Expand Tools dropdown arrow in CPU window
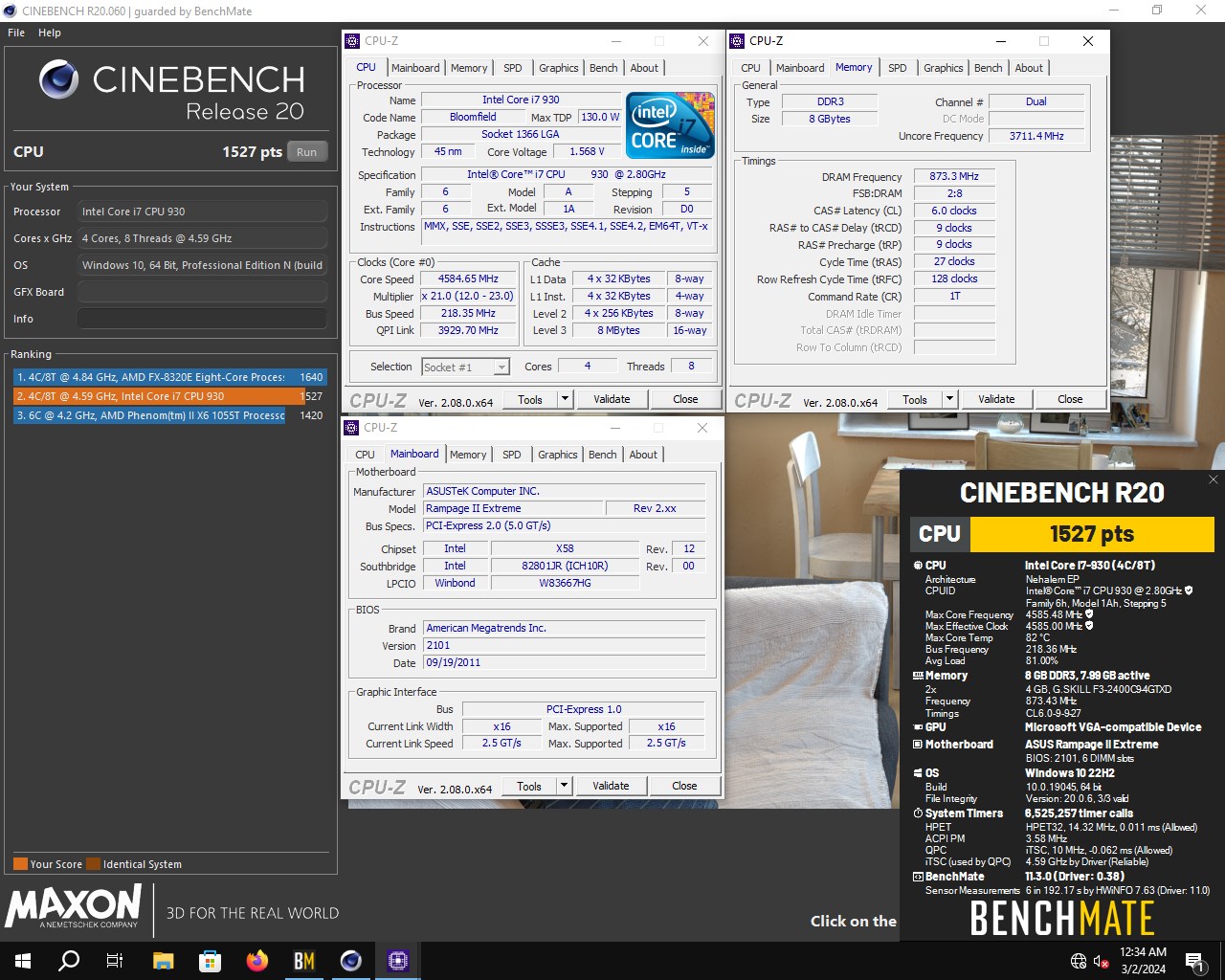Viewport: 1225px width, 980px height. tap(566, 399)
